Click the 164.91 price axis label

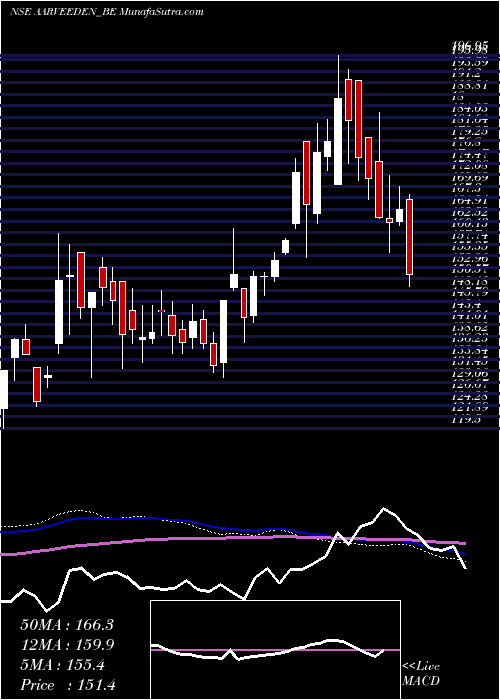(x=469, y=201)
